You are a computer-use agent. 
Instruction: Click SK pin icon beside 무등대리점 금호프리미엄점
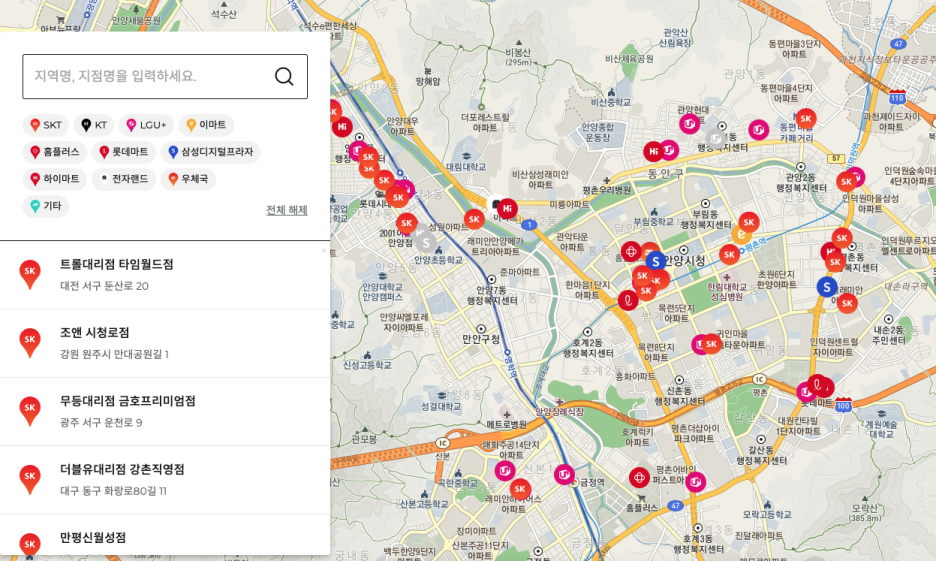click(x=30, y=411)
